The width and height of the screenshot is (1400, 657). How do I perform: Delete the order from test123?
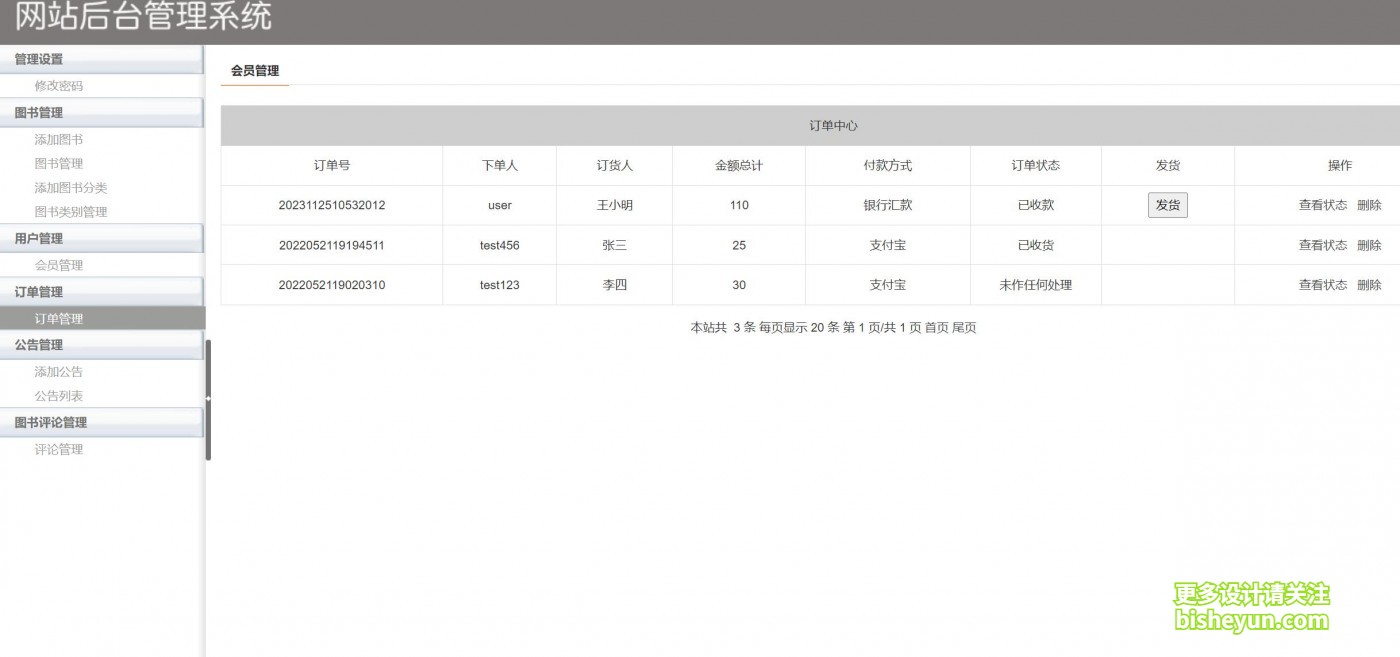1369,285
